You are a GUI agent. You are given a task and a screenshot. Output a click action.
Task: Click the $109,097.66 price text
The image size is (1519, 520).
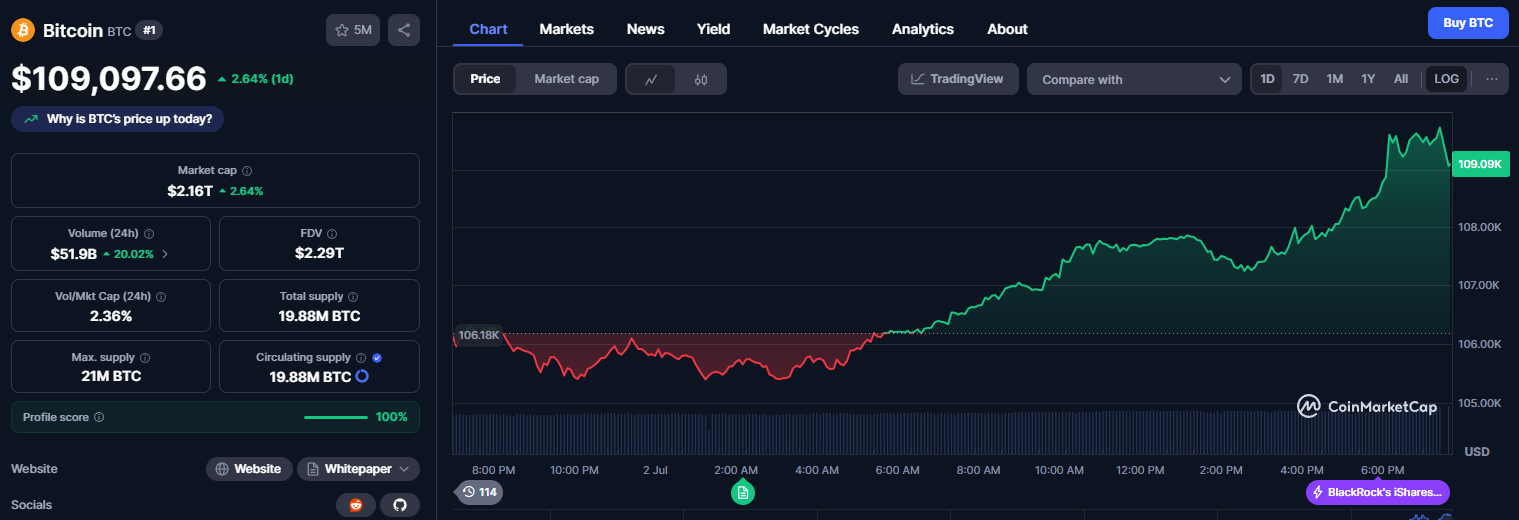(x=109, y=78)
